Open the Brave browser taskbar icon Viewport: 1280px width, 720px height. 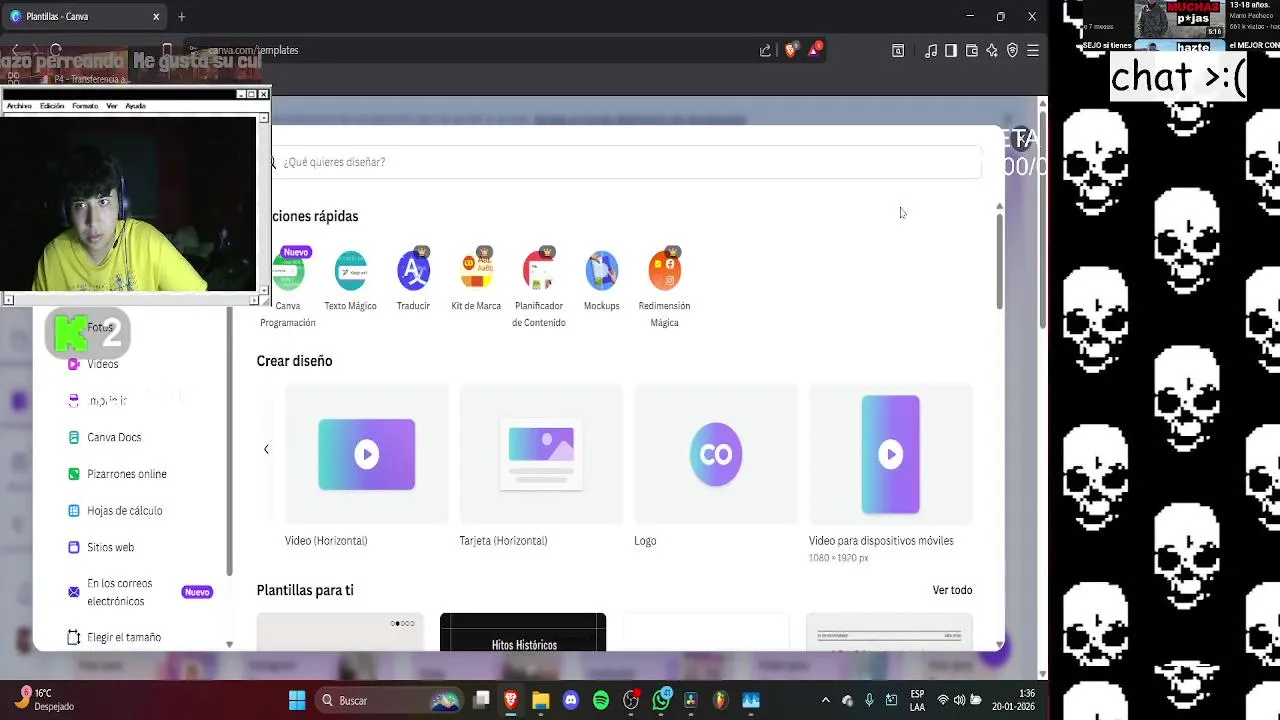(511, 700)
